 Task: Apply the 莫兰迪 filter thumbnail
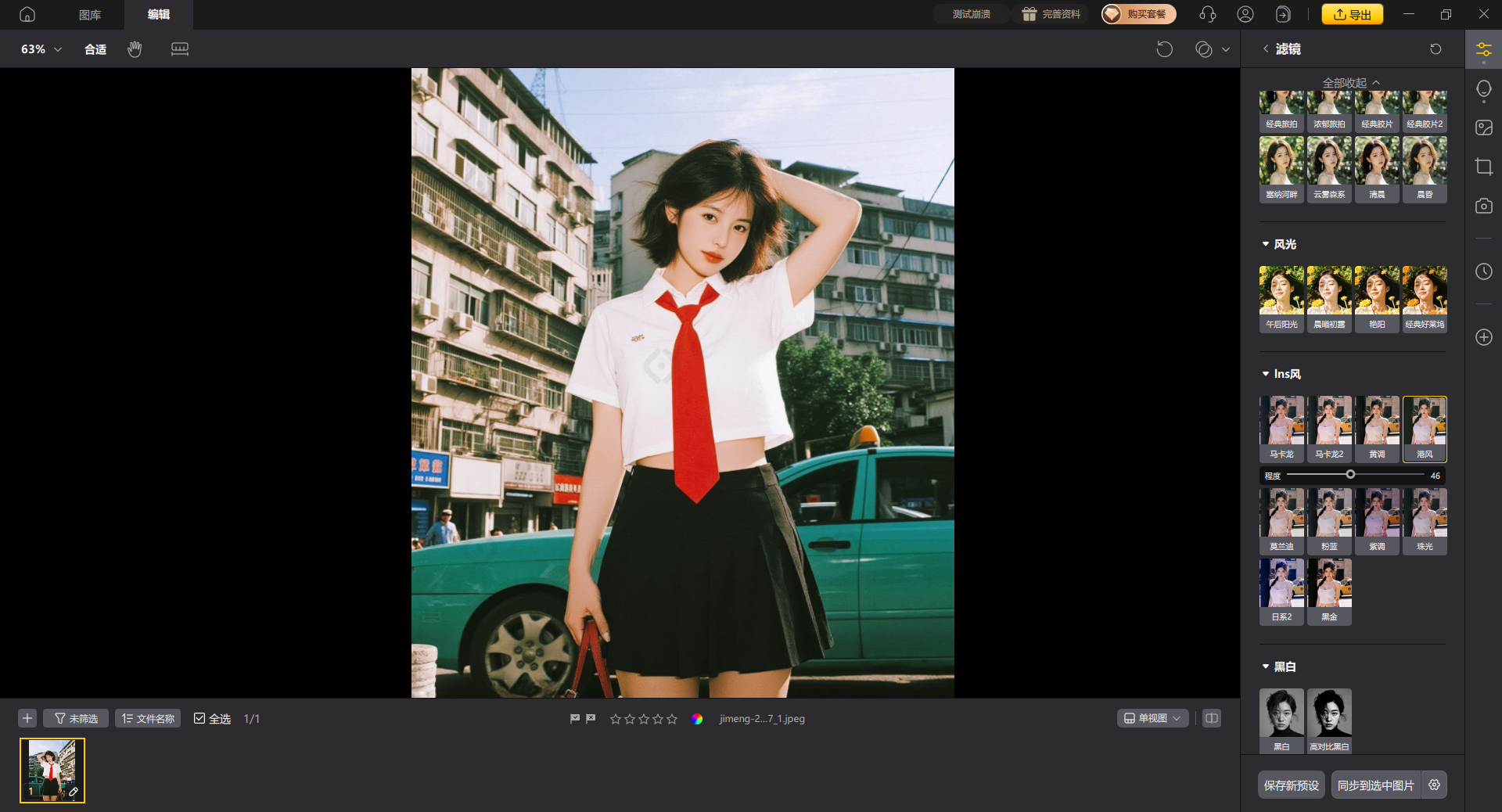pos(1281,519)
